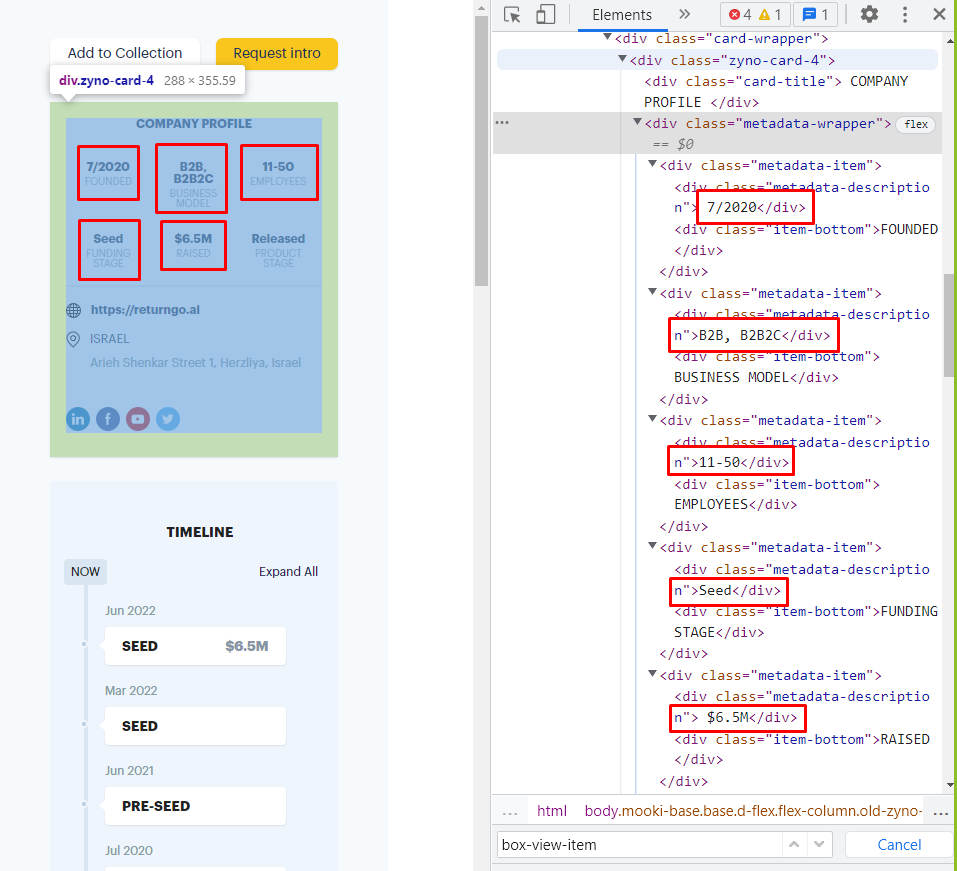
Task: Collapse the zyno-card-4 div node
Action: [622, 59]
